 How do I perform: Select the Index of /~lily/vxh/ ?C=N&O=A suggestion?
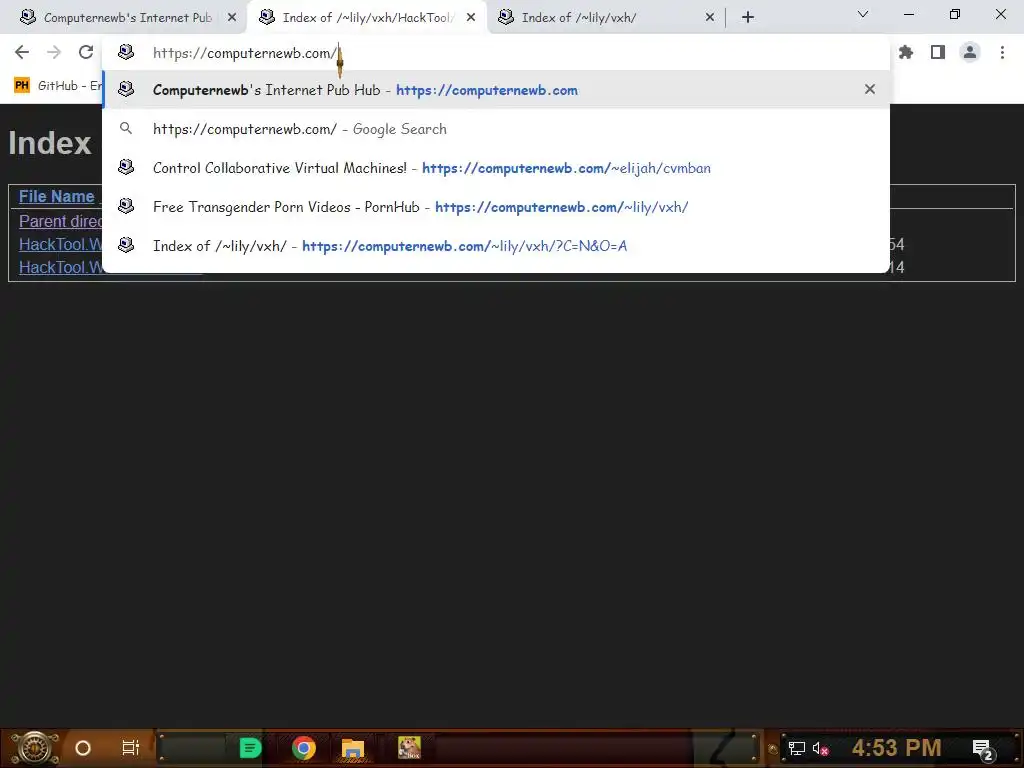tap(496, 246)
